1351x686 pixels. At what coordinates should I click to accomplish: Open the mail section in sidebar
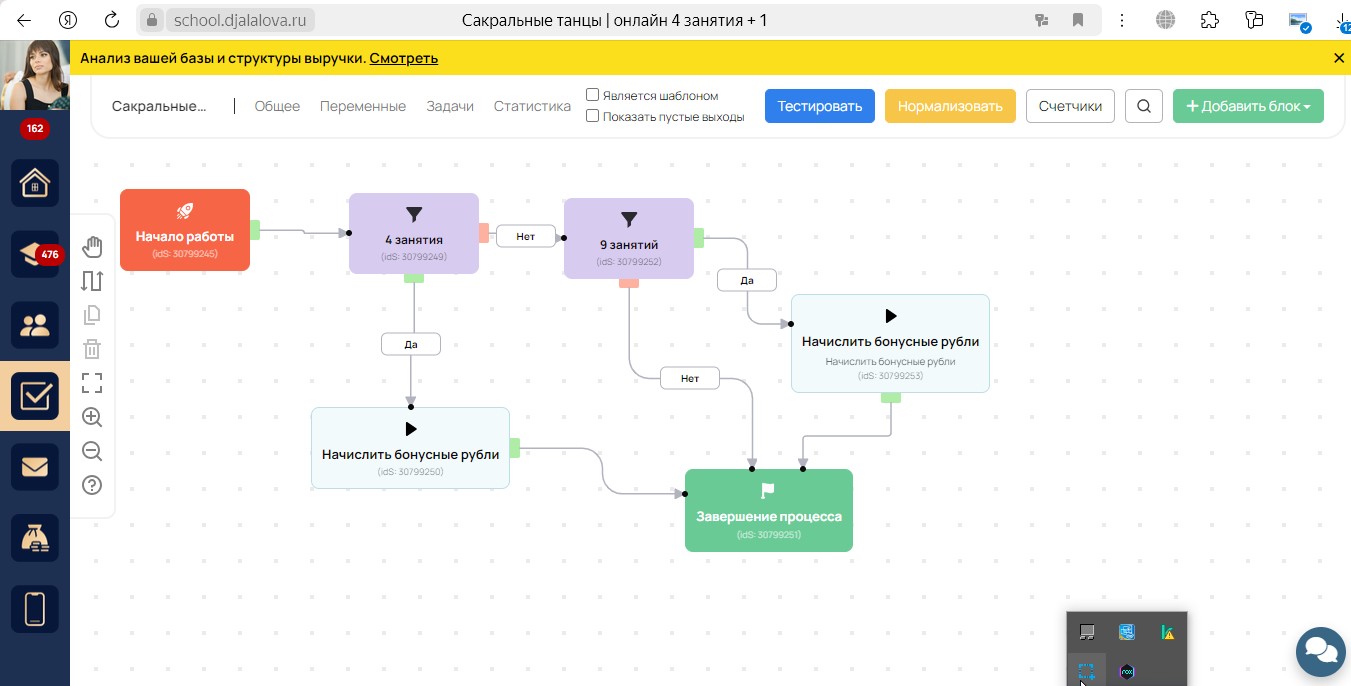coord(35,467)
